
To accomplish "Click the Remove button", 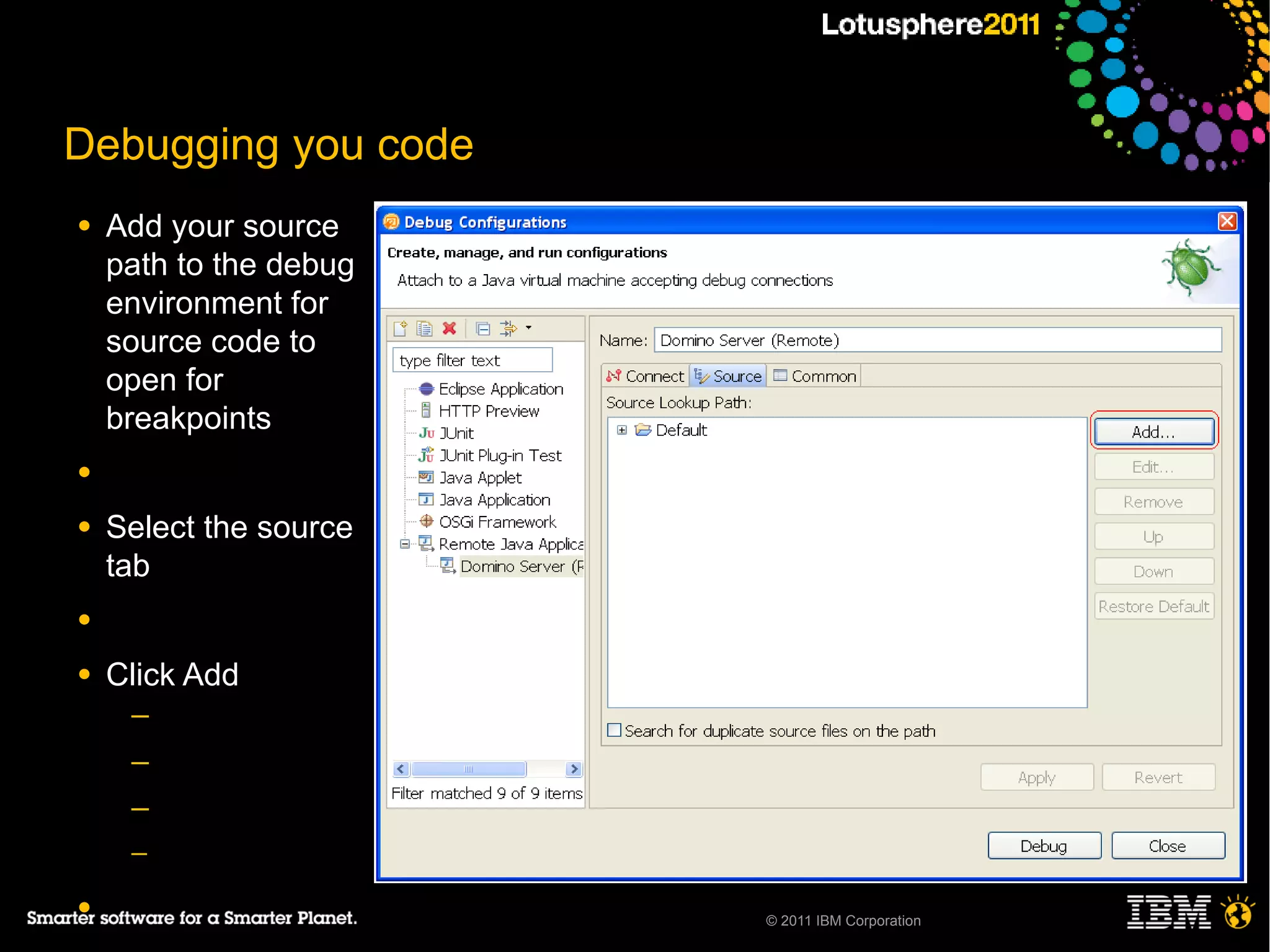I will [x=1154, y=501].
